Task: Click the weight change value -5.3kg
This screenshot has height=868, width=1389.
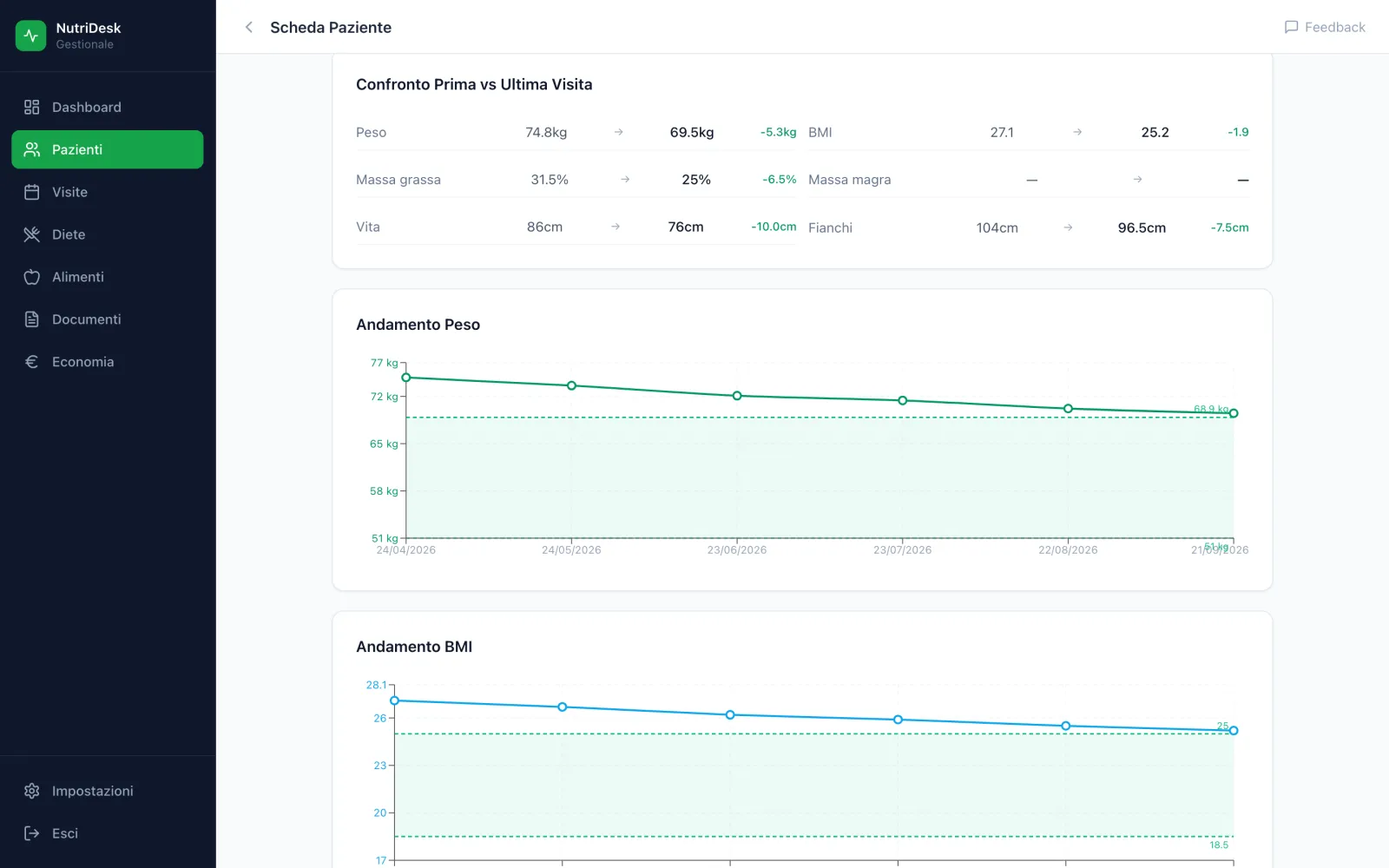Action: pos(779,132)
